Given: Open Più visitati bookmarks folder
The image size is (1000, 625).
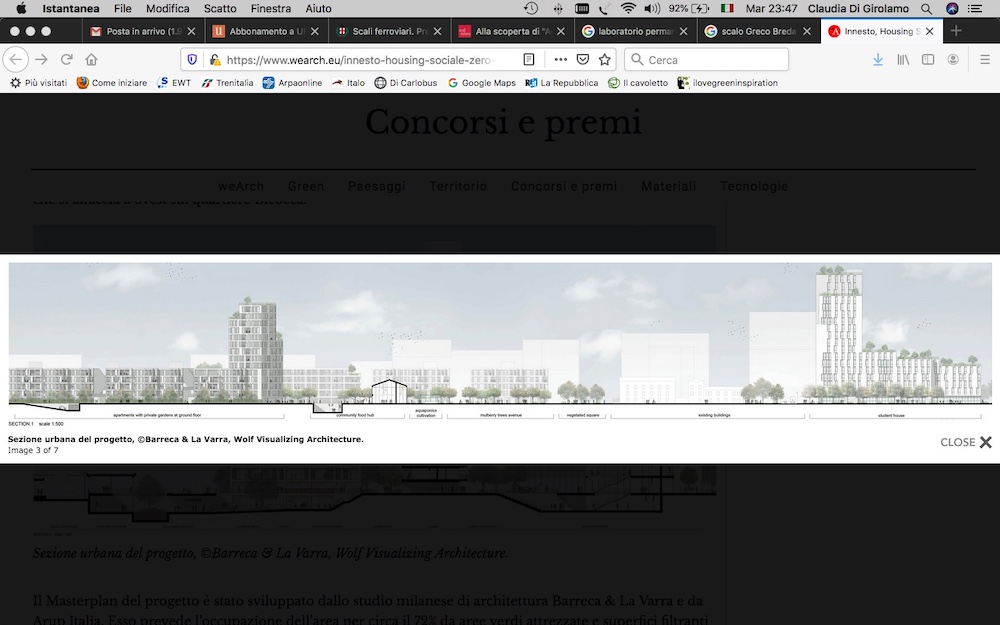Looking at the screenshot, I should click(x=38, y=83).
